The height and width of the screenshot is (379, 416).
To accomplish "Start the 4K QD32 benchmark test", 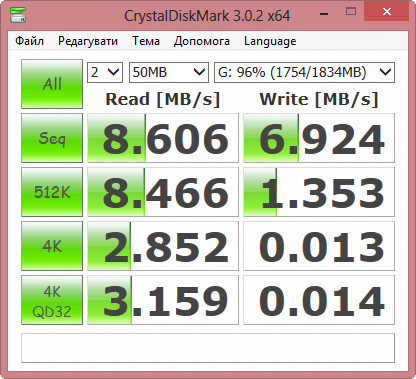I will pos(52,300).
